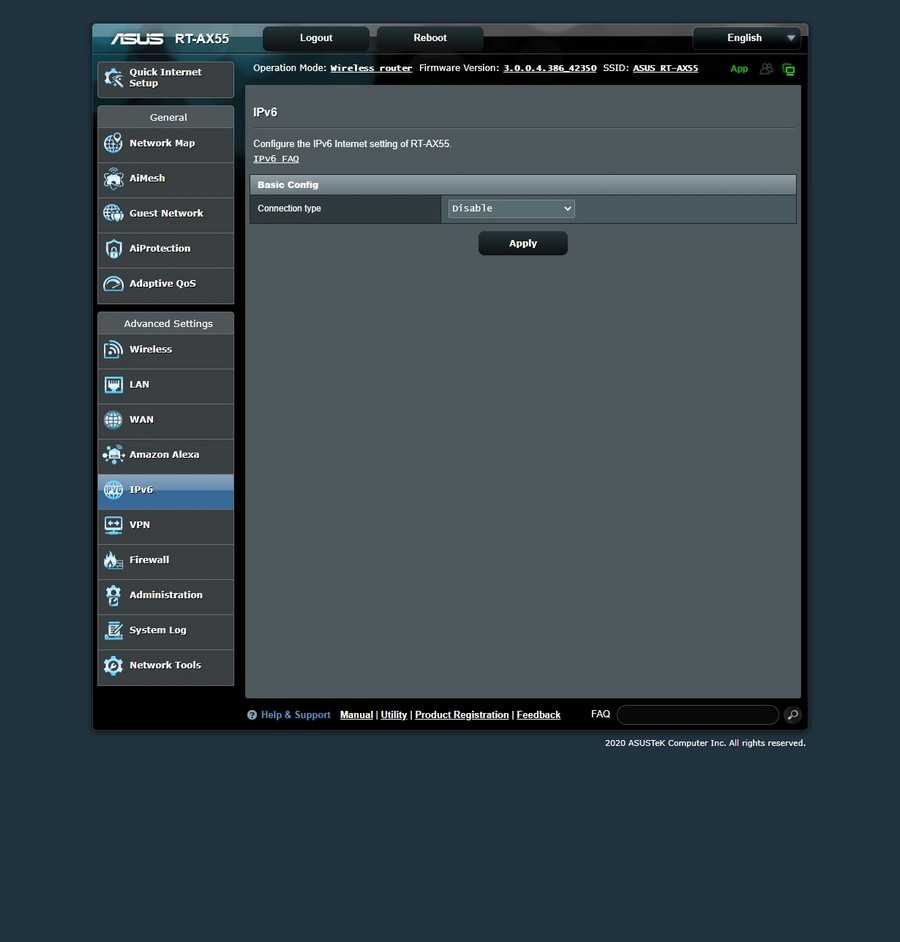Click the green network status icon

(x=789, y=69)
